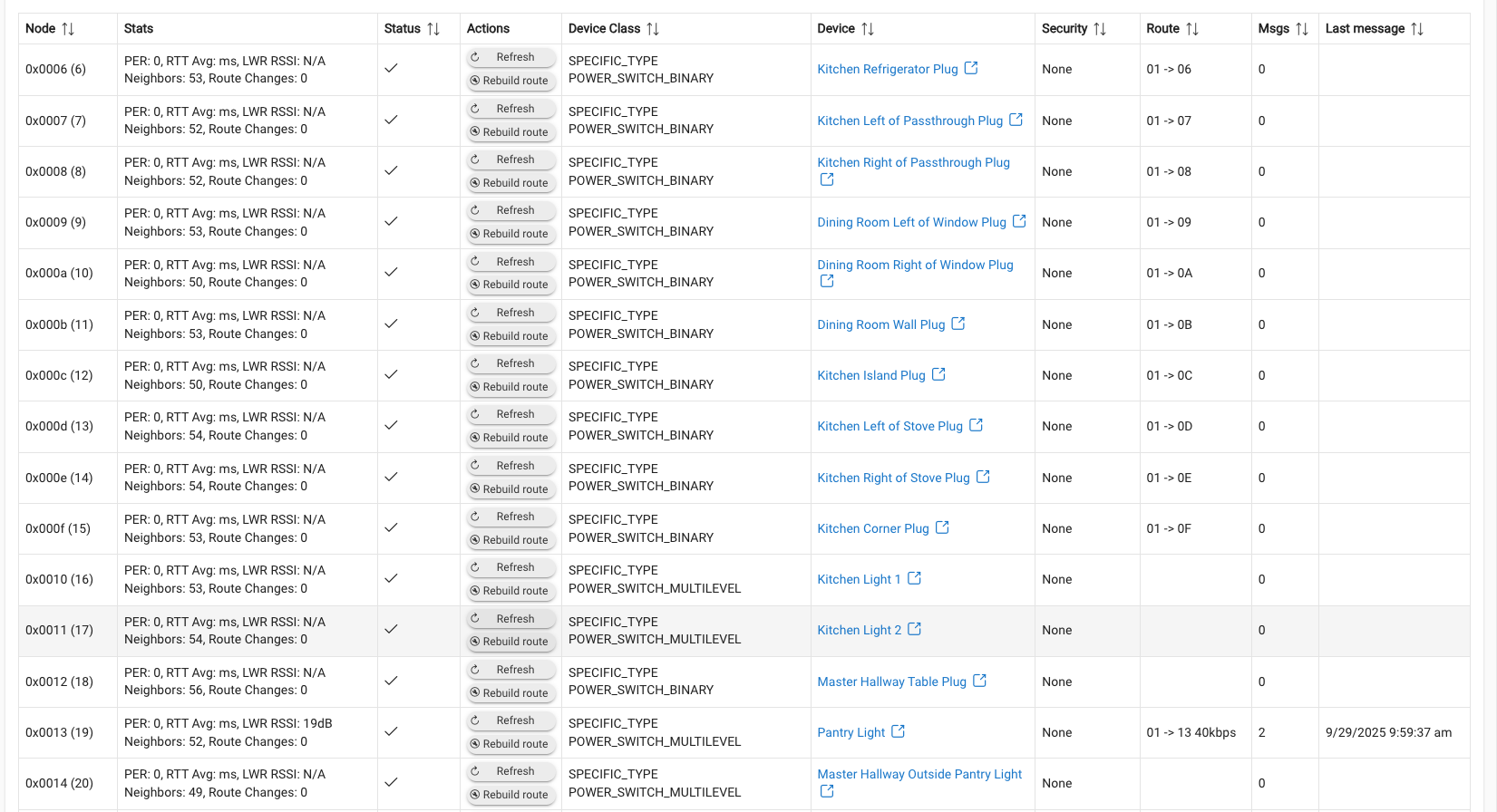Screen dimensions: 1497x812
Task: Open external link icon for Kitchen Refrigerator Plug
Action: (971, 68)
